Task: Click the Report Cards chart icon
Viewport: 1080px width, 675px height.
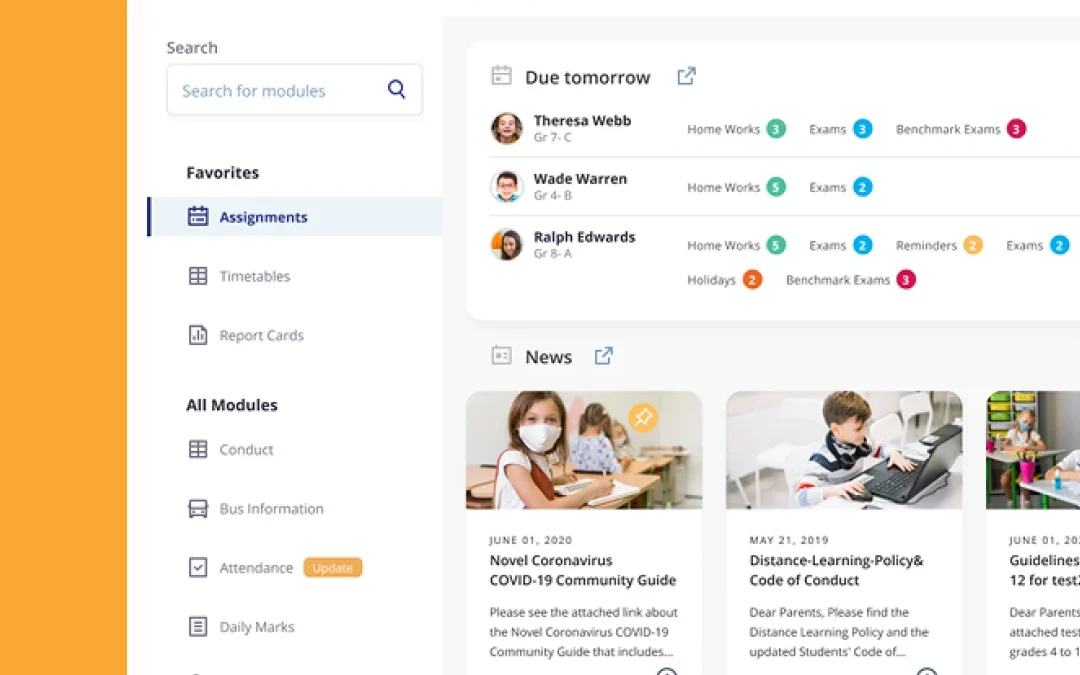Action: click(x=198, y=335)
